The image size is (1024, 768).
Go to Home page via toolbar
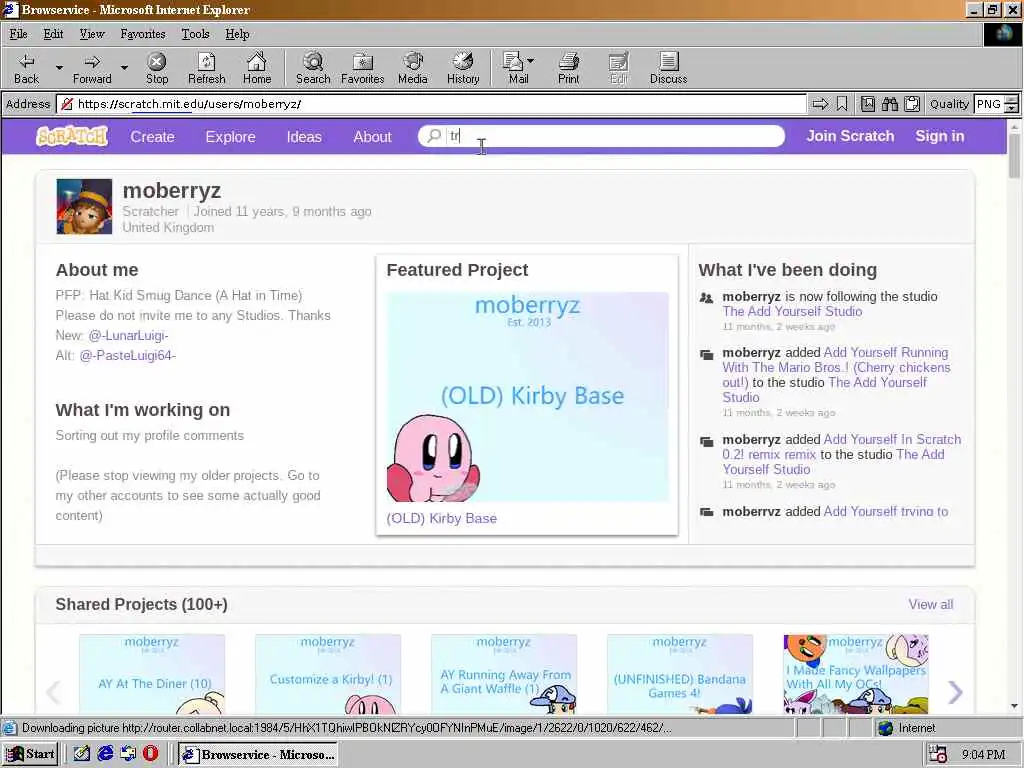[257, 69]
